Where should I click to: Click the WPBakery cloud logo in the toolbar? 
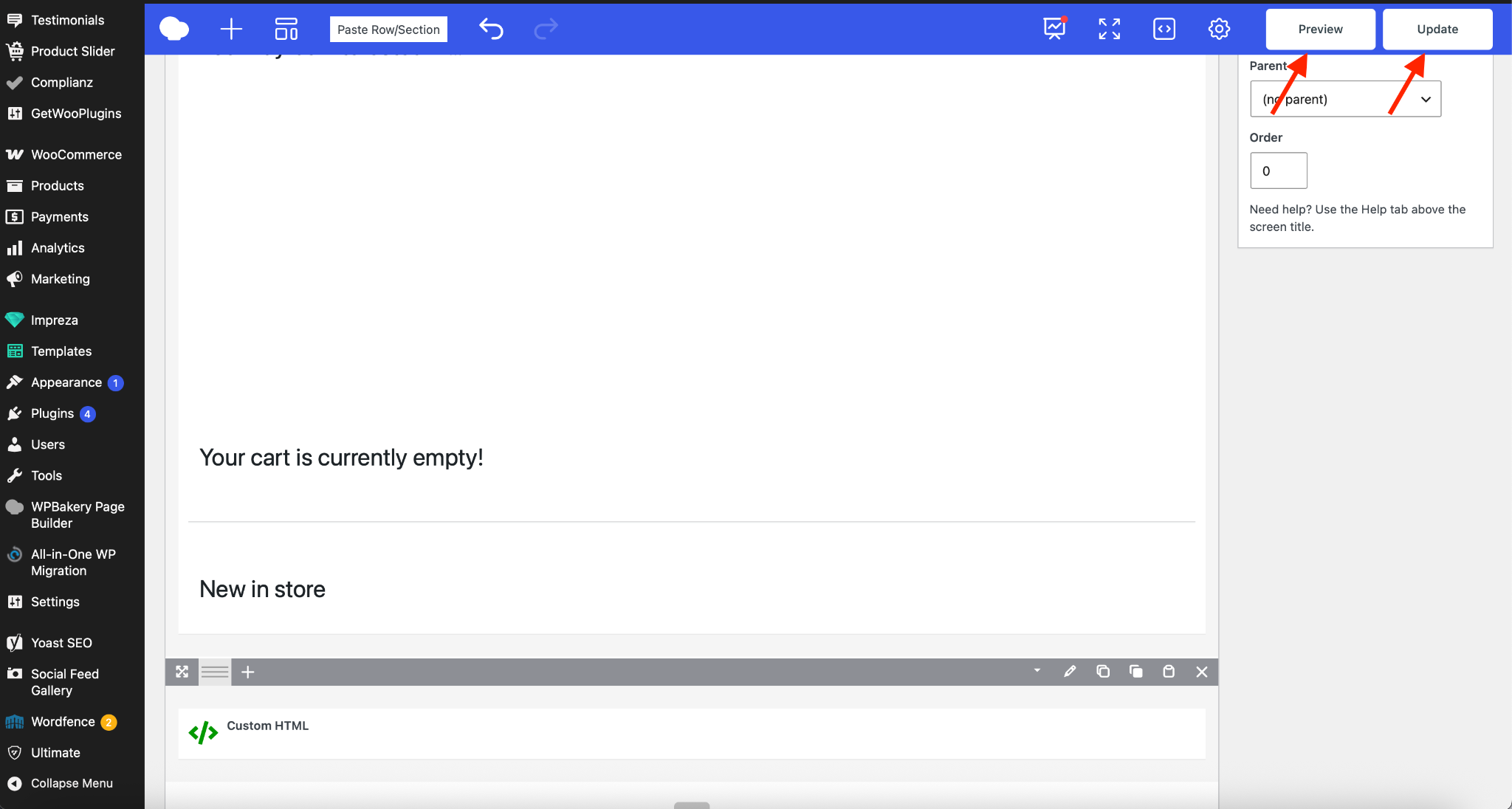tap(174, 29)
